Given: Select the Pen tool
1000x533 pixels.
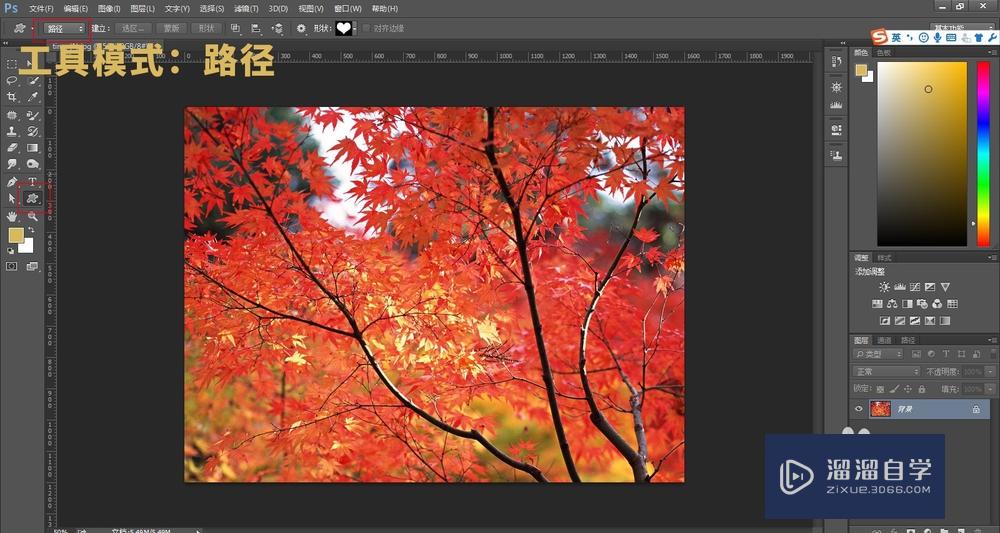Looking at the screenshot, I should pyautogui.click(x=11, y=182).
